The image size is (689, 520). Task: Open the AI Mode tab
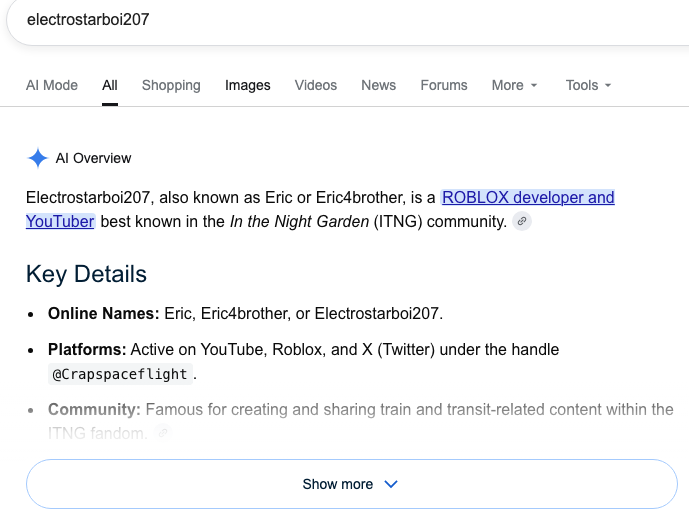52,85
